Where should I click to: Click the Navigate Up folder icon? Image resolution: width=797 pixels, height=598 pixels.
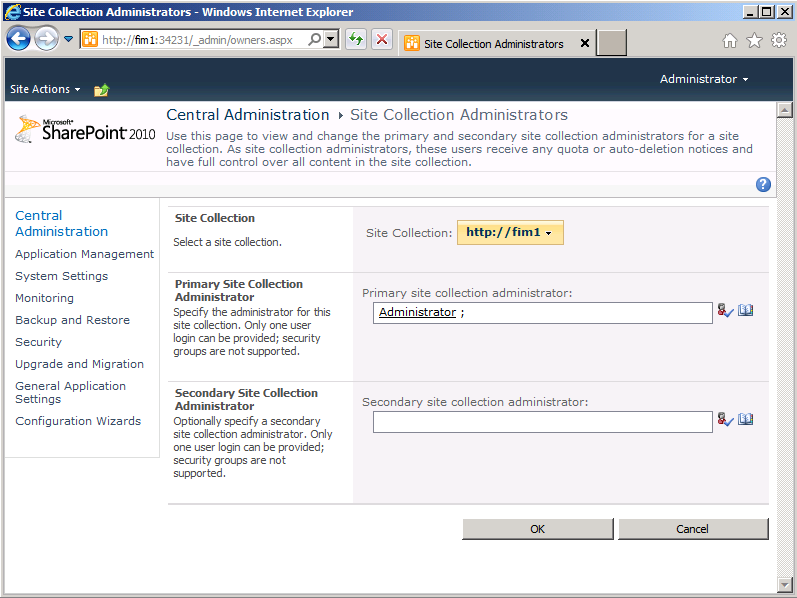[x=102, y=90]
